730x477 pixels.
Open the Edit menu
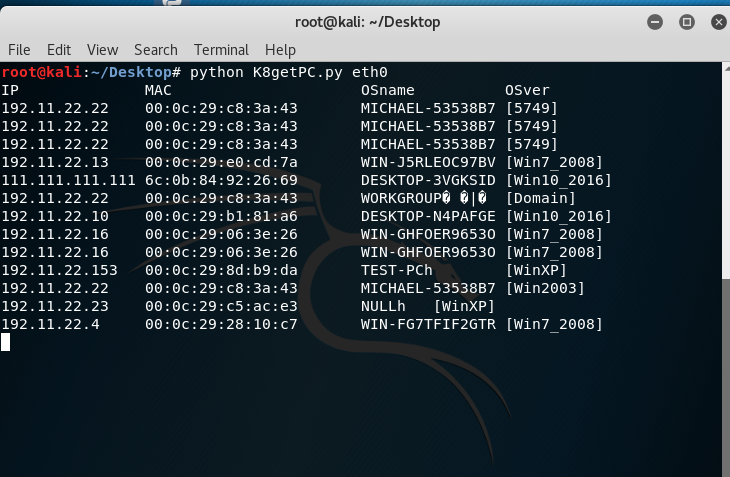59,49
